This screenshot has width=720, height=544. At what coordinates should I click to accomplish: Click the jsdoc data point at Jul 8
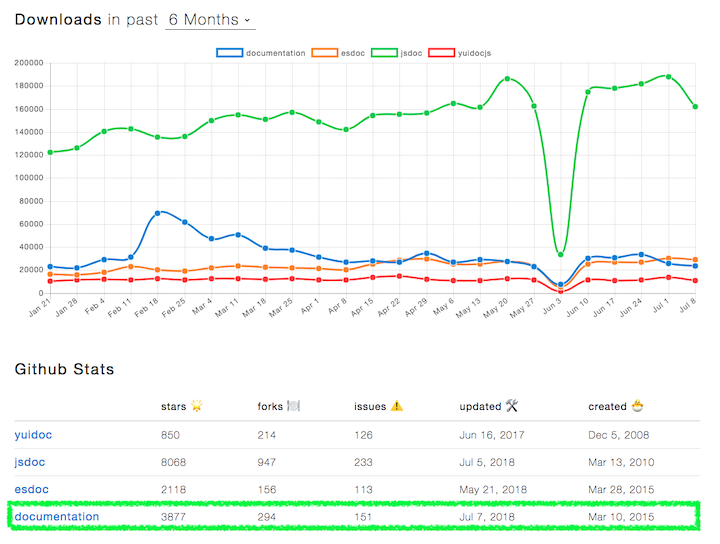pos(695,107)
